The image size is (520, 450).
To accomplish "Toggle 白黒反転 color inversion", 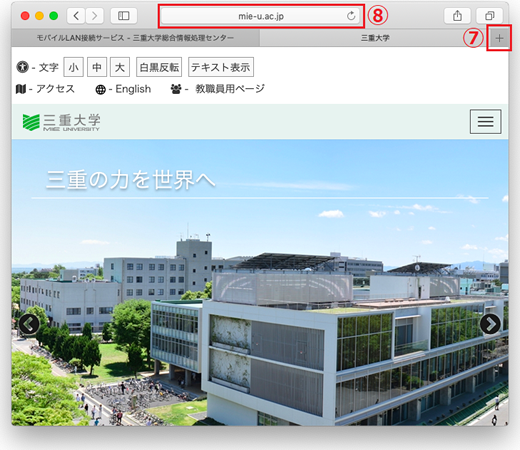I will pos(159,67).
